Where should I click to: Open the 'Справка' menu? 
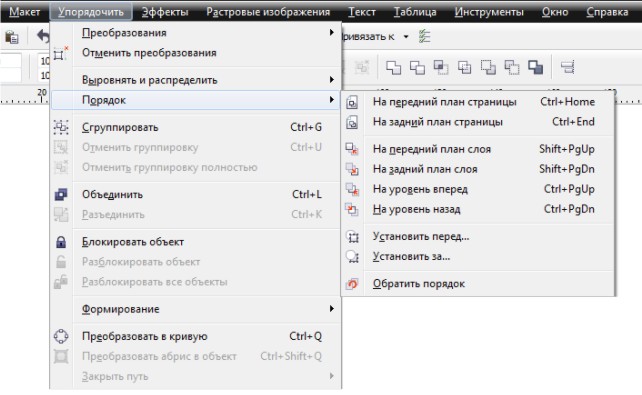tap(607, 12)
